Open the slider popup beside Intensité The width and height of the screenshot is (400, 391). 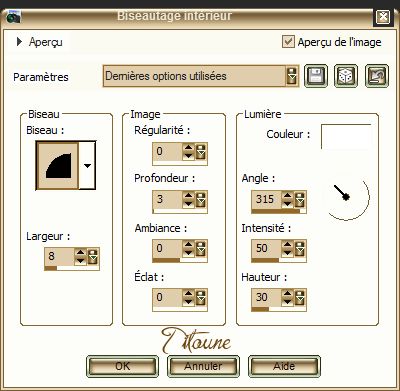coord(300,248)
